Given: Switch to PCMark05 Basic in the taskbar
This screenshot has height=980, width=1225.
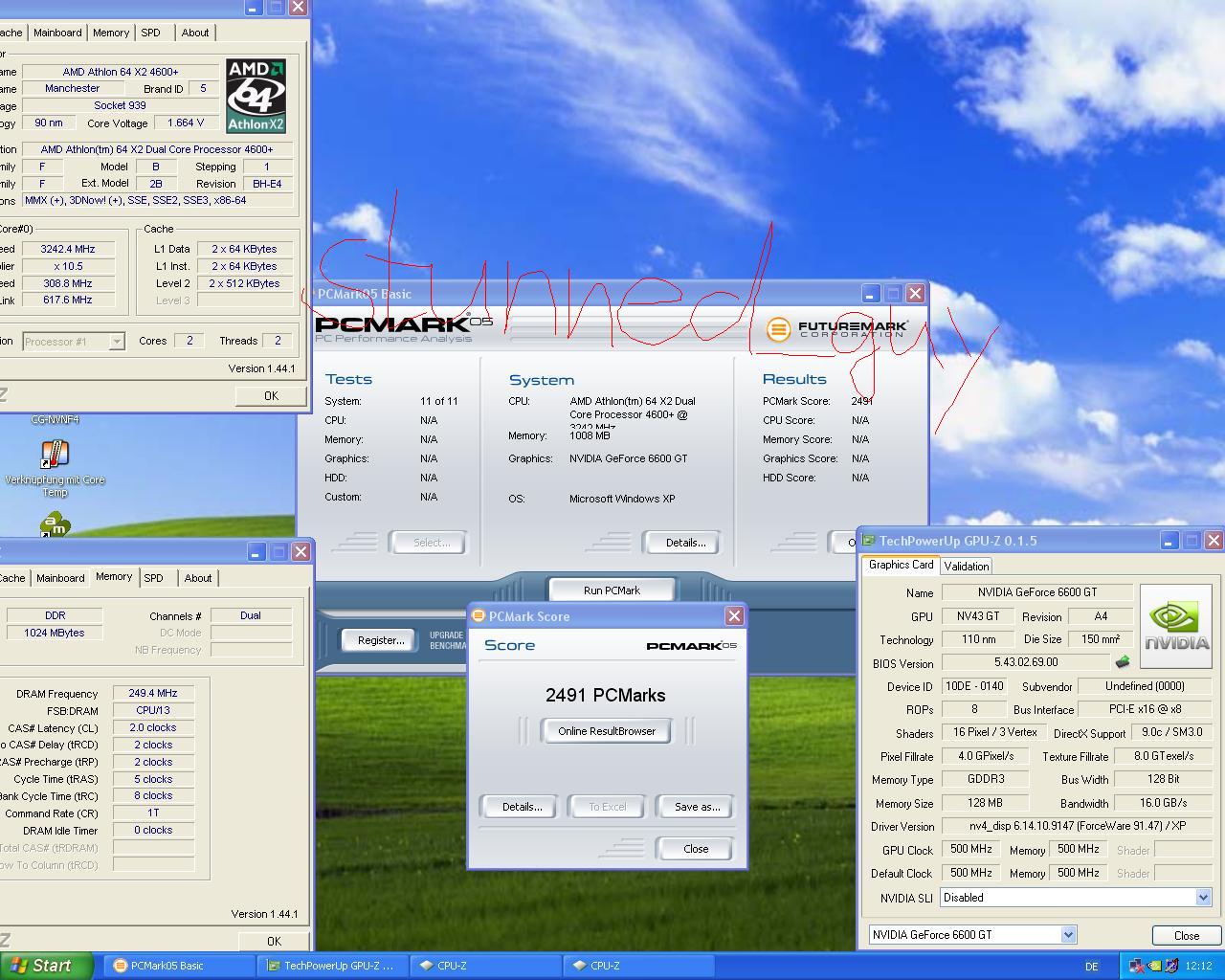Looking at the screenshot, I should (179, 966).
